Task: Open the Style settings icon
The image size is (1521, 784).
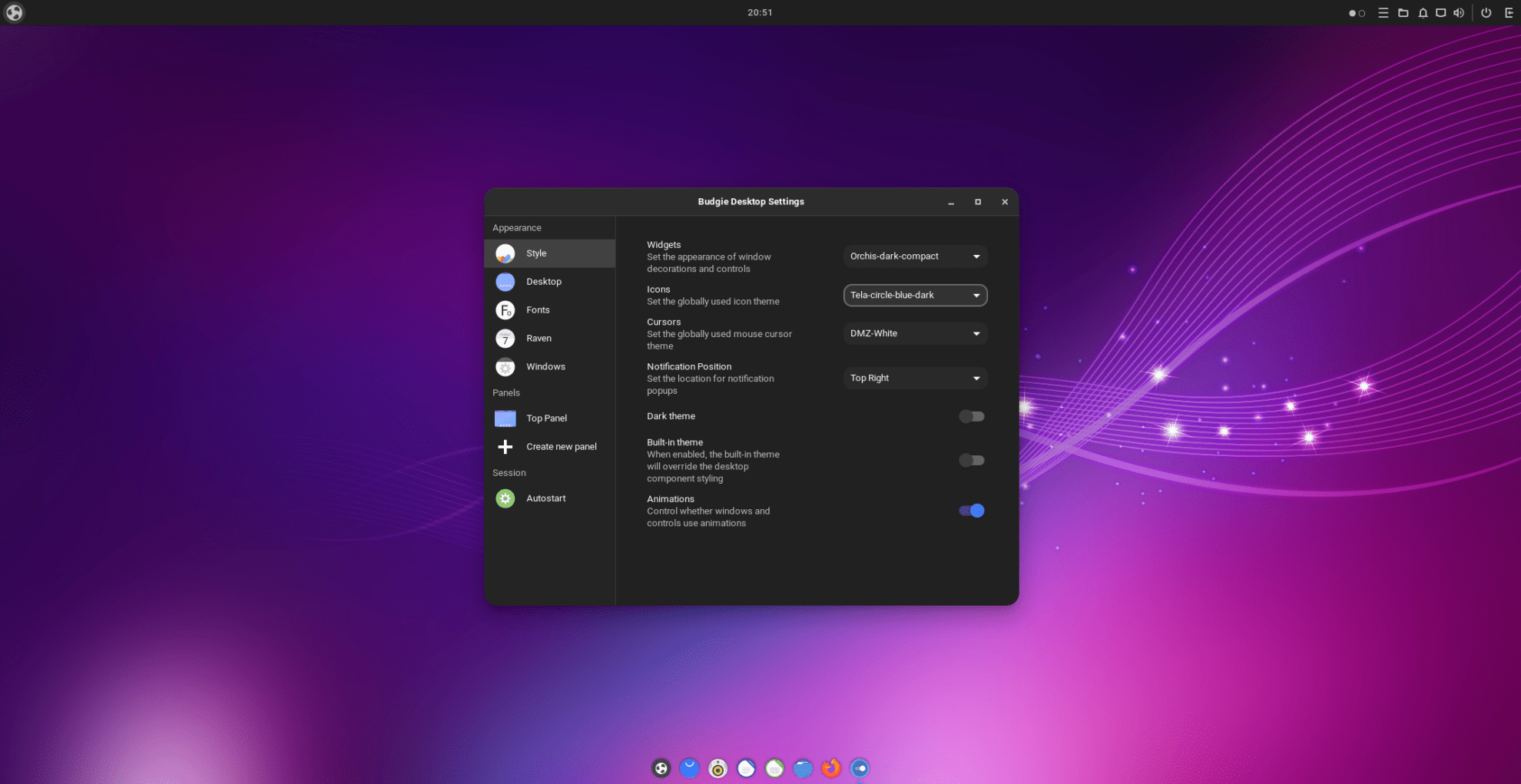Action: click(505, 253)
